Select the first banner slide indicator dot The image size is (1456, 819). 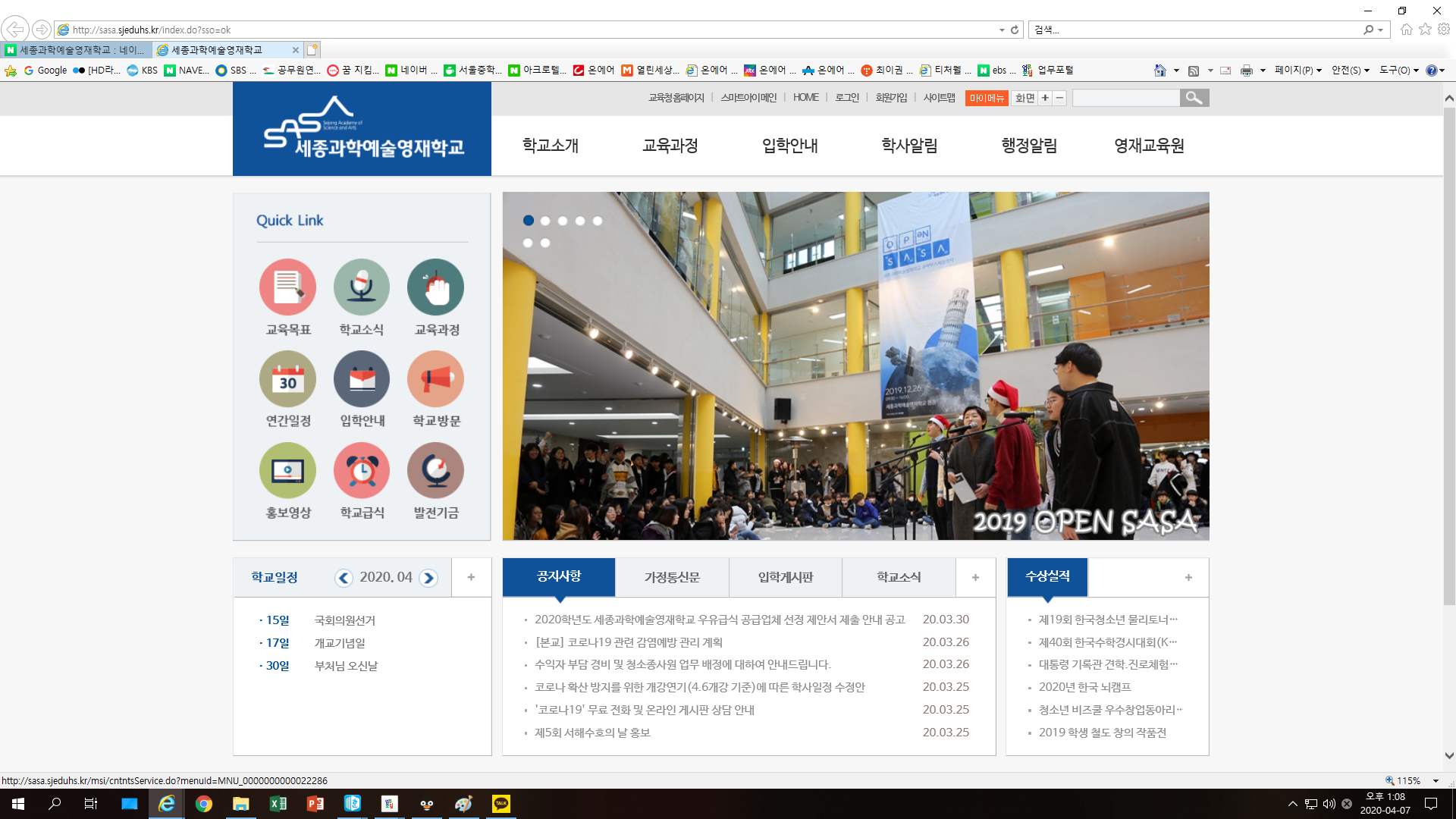tap(529, 221)
